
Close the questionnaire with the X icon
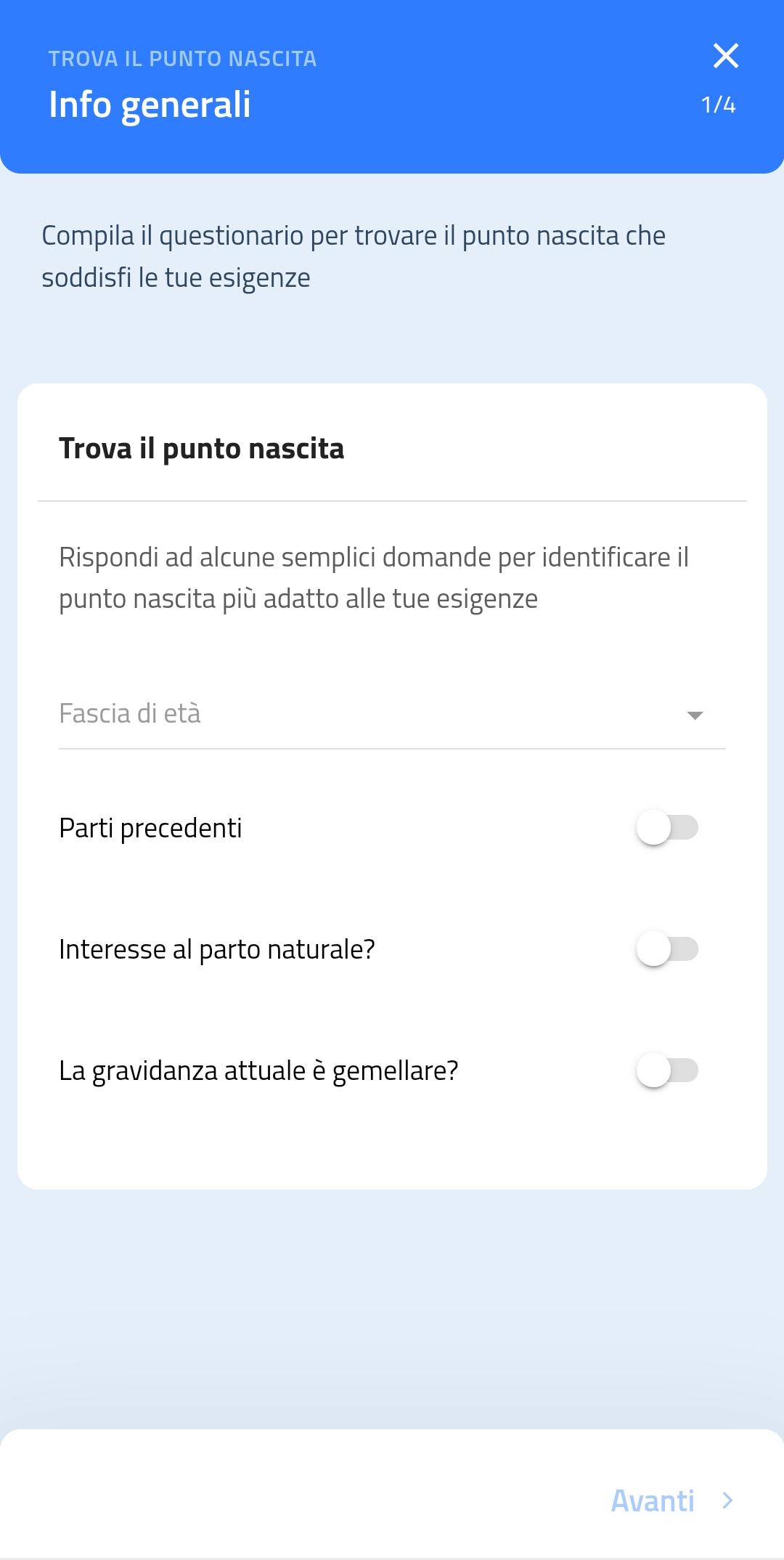pyautogui.click(x=725, y=56)
